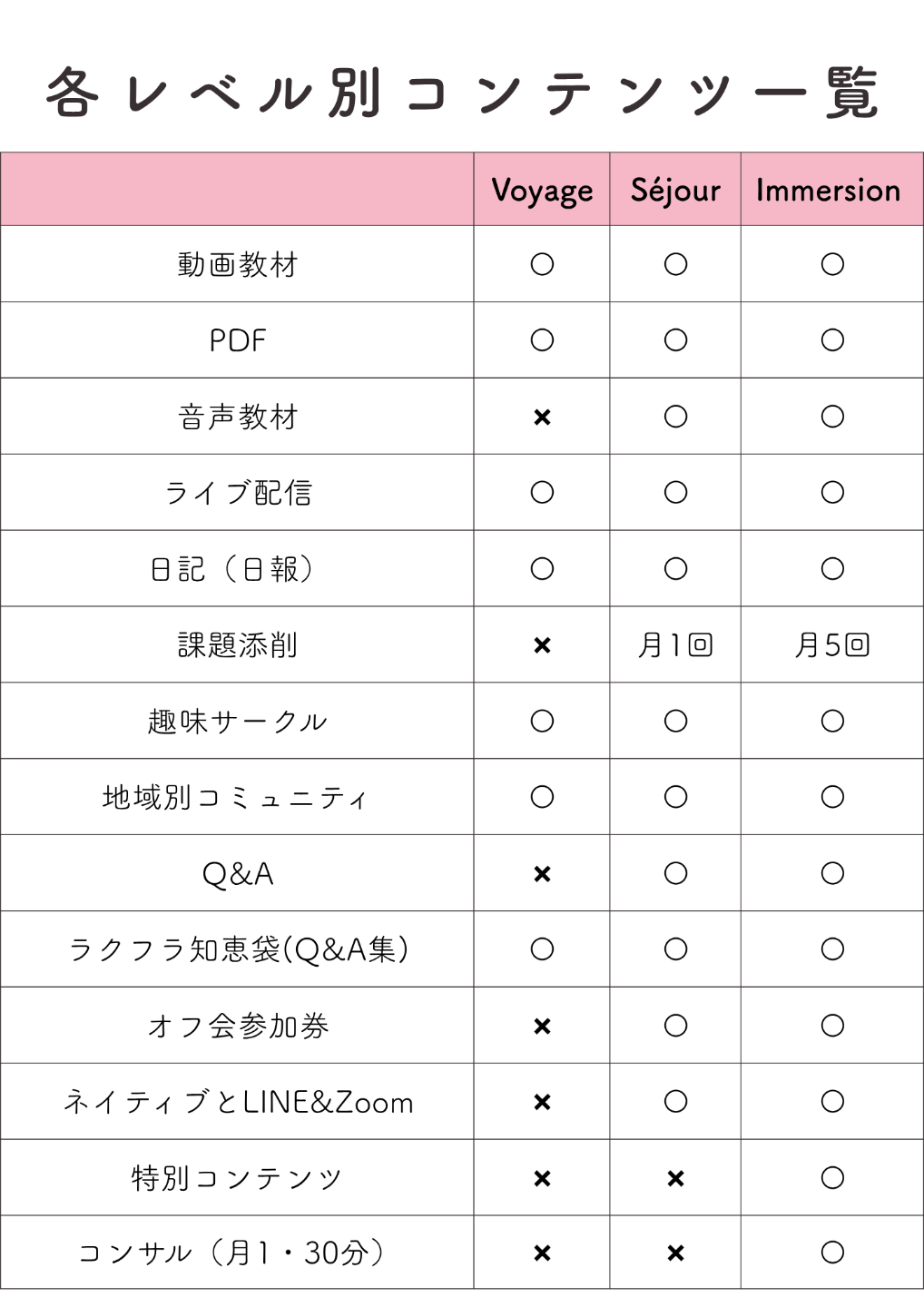Screen dimensions: 924x1307
Task: Click the ネイティブとLINE&Zoom row label
Action: tap(238, 1102)
